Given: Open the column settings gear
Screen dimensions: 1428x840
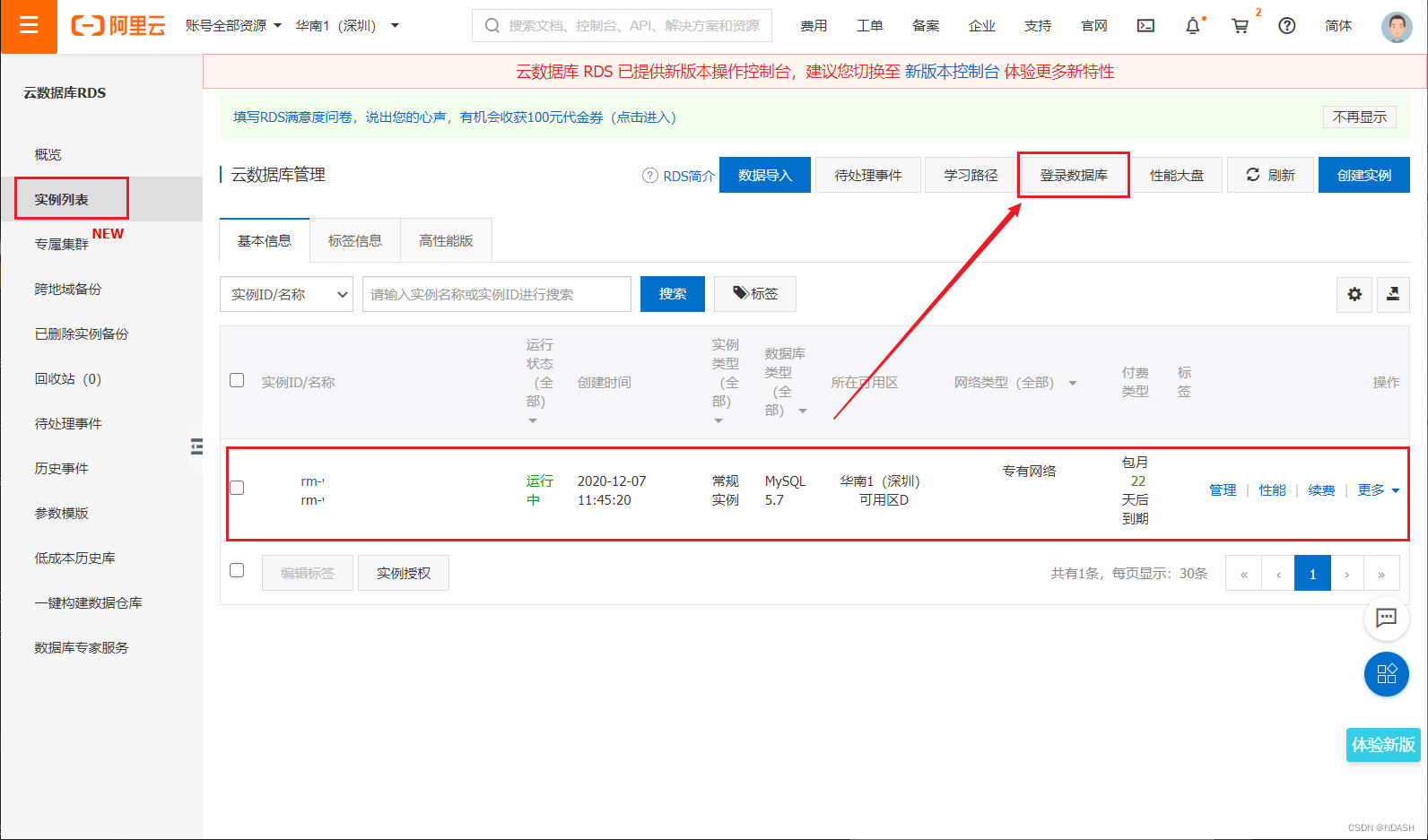Looking at the screenshot, I should (1354, 294).
